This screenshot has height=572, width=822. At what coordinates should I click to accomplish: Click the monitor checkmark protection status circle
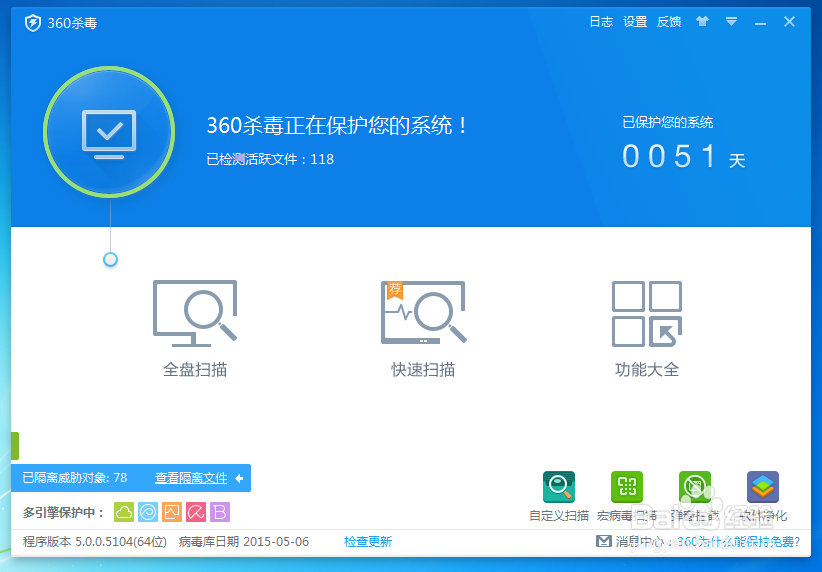click(x=109, y=132)
